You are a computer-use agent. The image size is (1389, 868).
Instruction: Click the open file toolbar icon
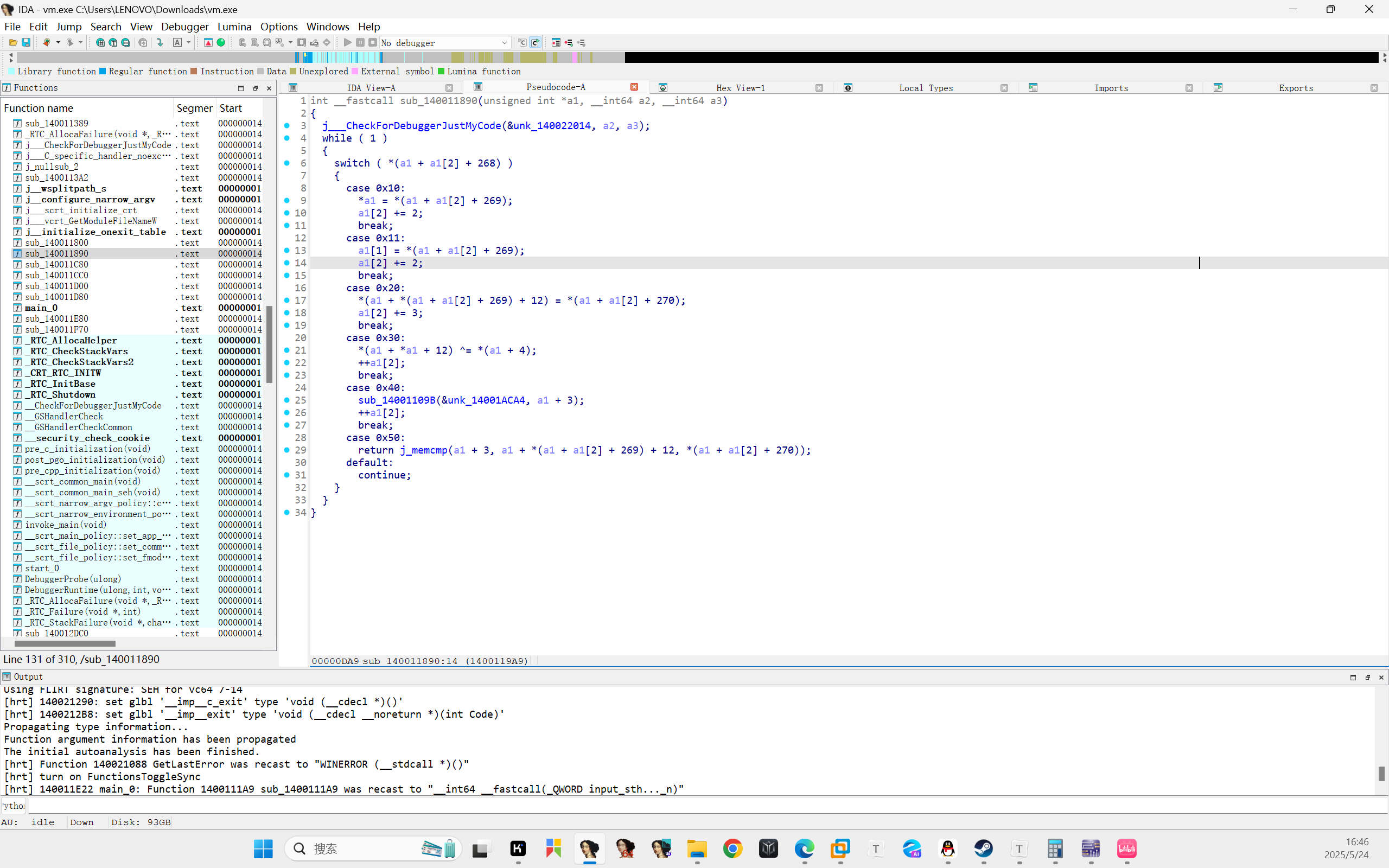[13, 42]
